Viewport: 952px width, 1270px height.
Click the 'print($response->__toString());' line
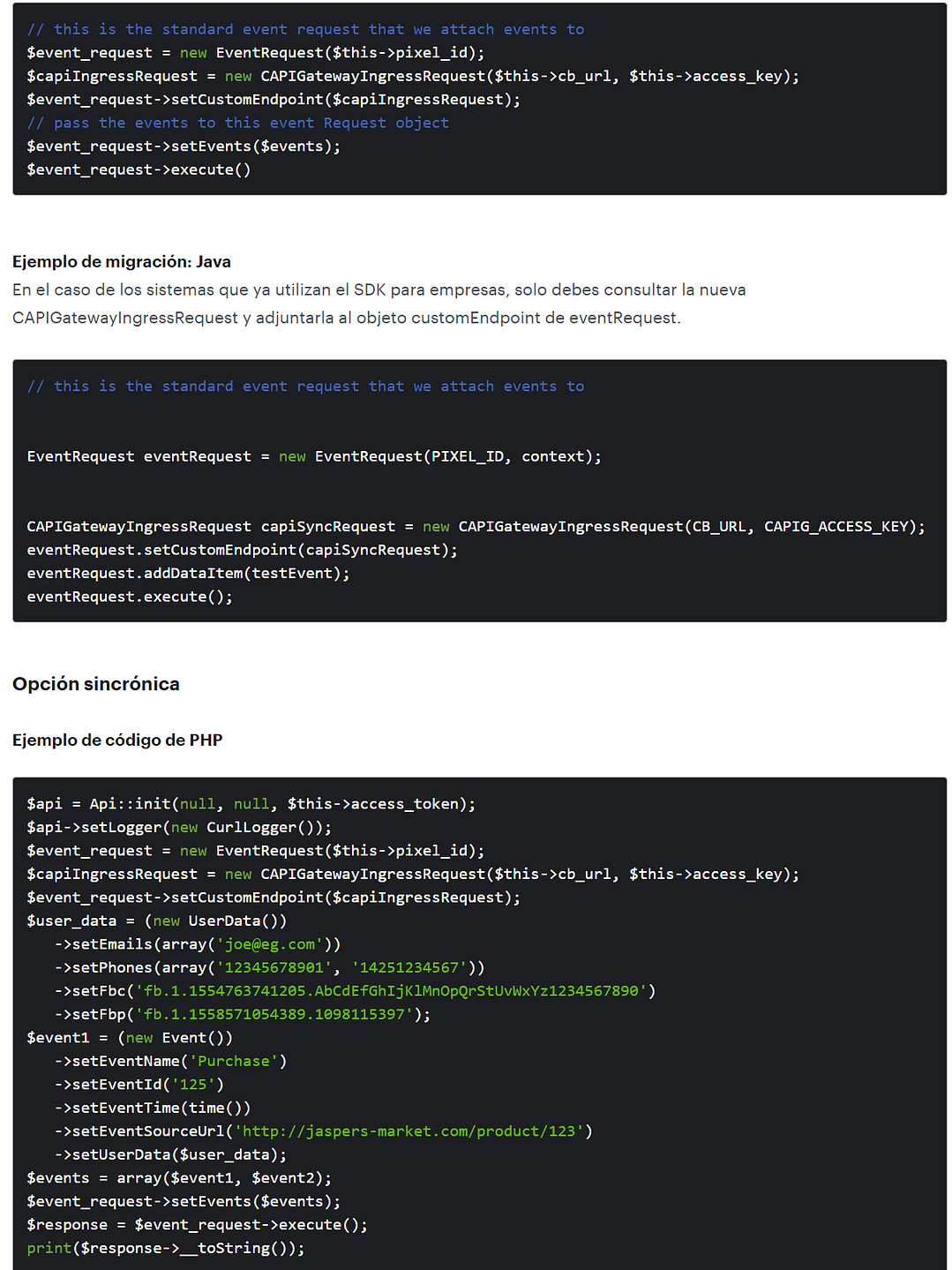pyautogui.click(x=166, y=1248)
